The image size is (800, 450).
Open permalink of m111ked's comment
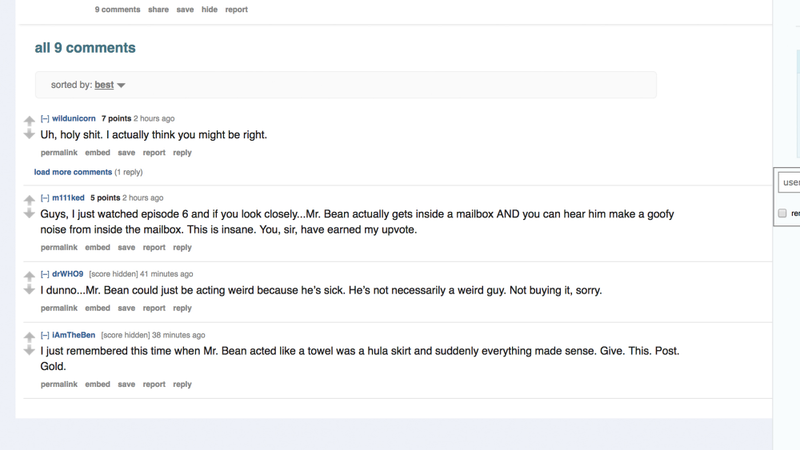[x=59, y=247]
